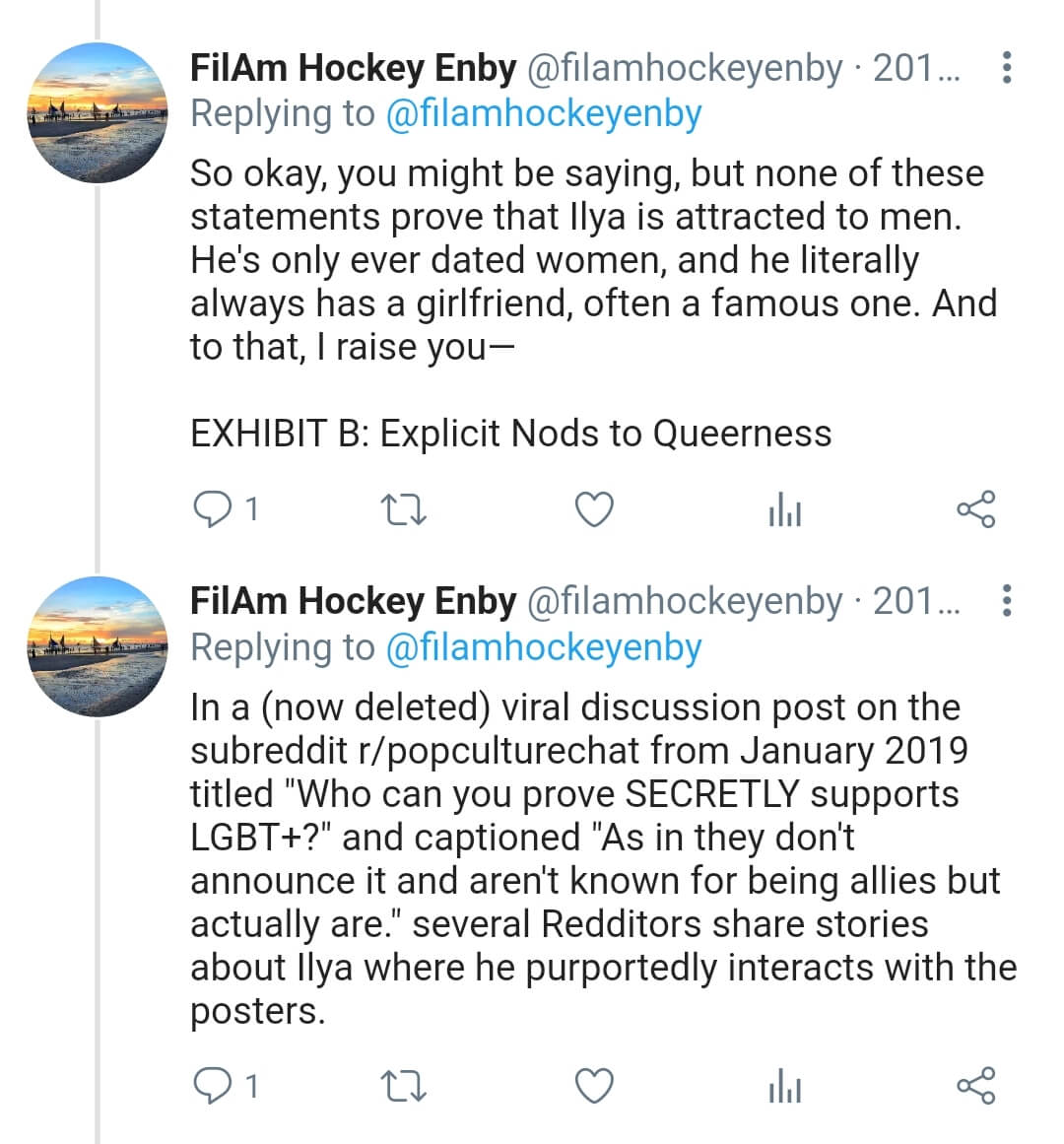Viewport: 1064px width, 1144px height.
Task: Open more options for subreddit discussion tweet
Action: [x=1007, y=600]
